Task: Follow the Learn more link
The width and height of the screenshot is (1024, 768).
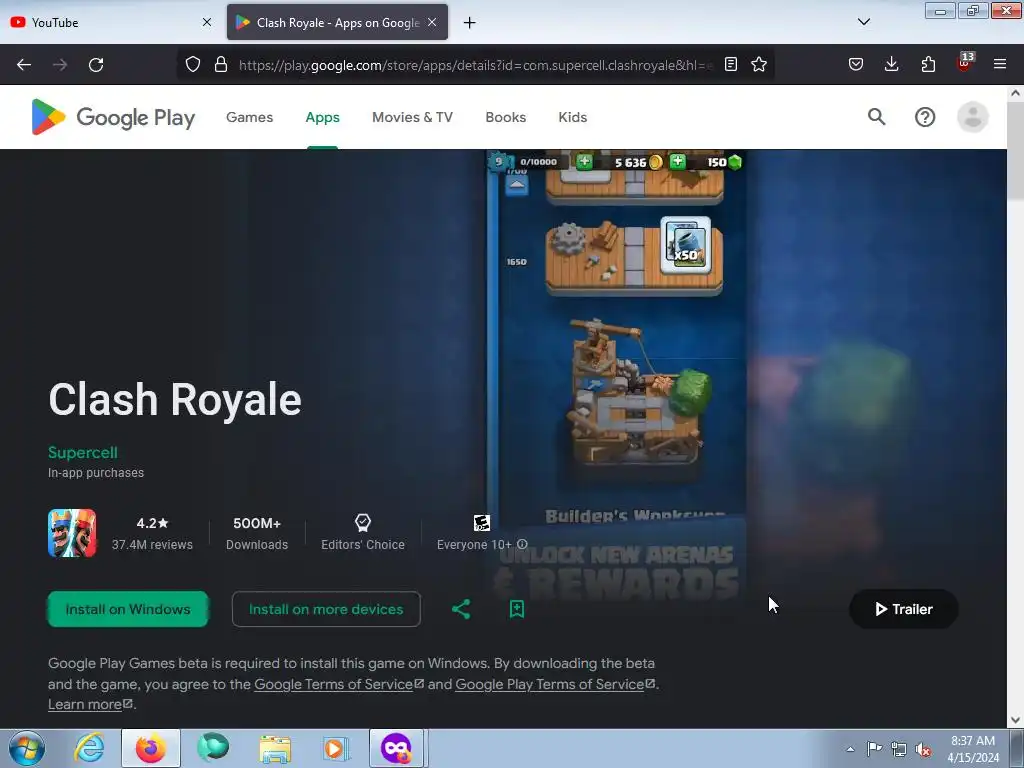Action: tap(90, 705)
